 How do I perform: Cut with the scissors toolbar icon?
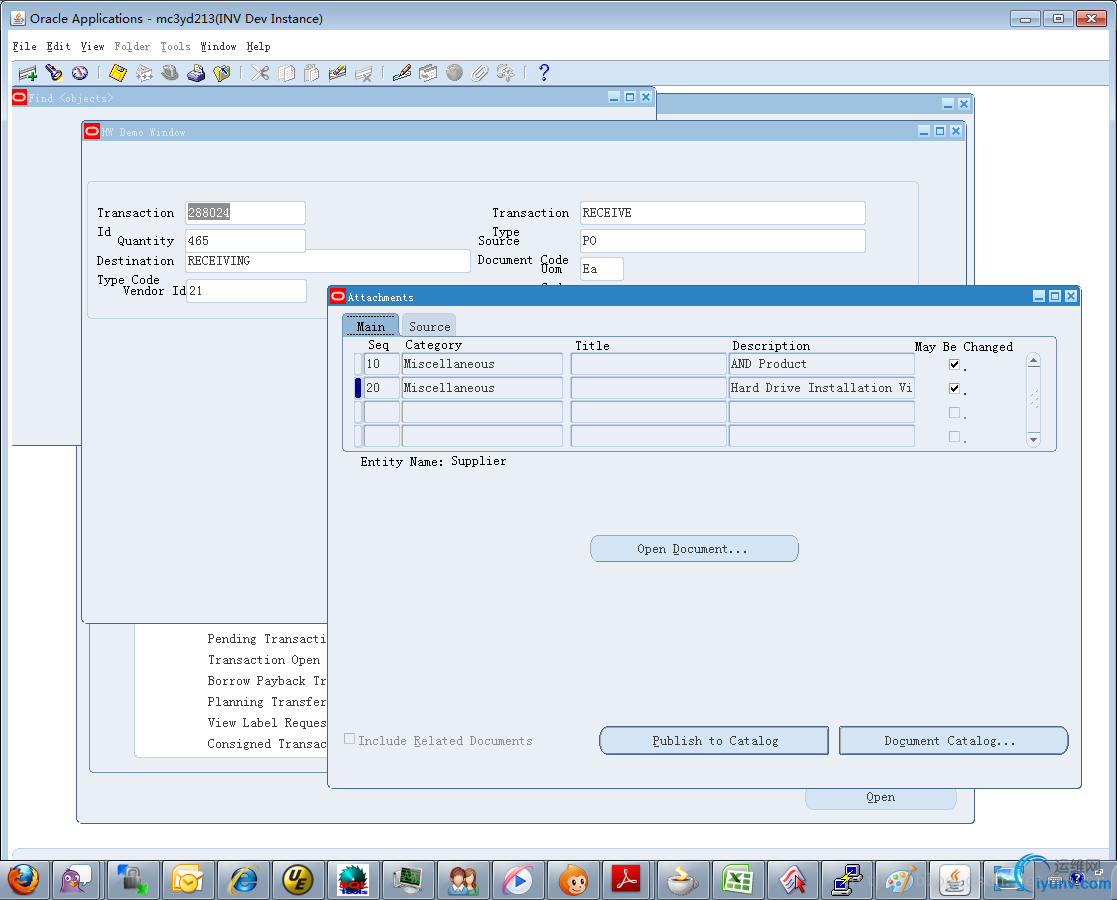(260, 73)
